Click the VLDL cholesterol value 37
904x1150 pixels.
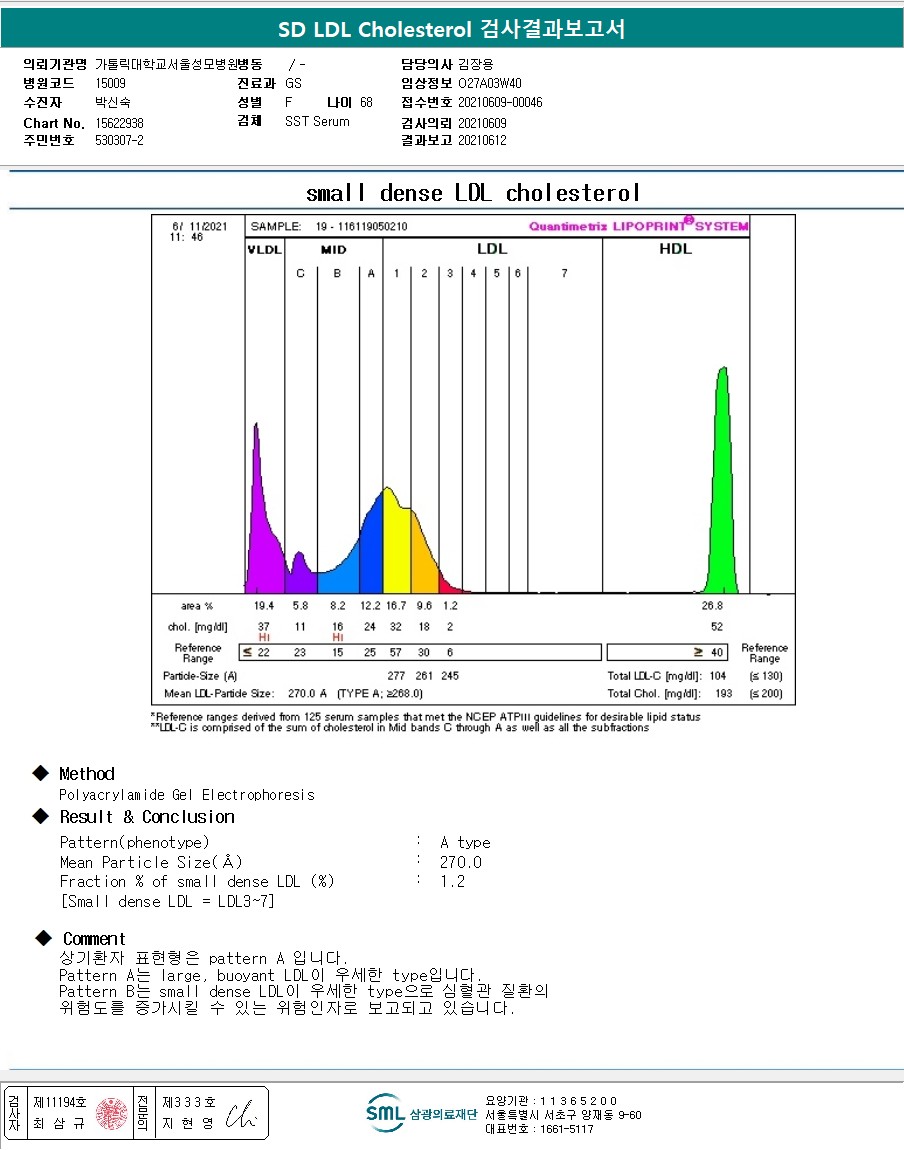pyautogui.click(x=264, y=626)
